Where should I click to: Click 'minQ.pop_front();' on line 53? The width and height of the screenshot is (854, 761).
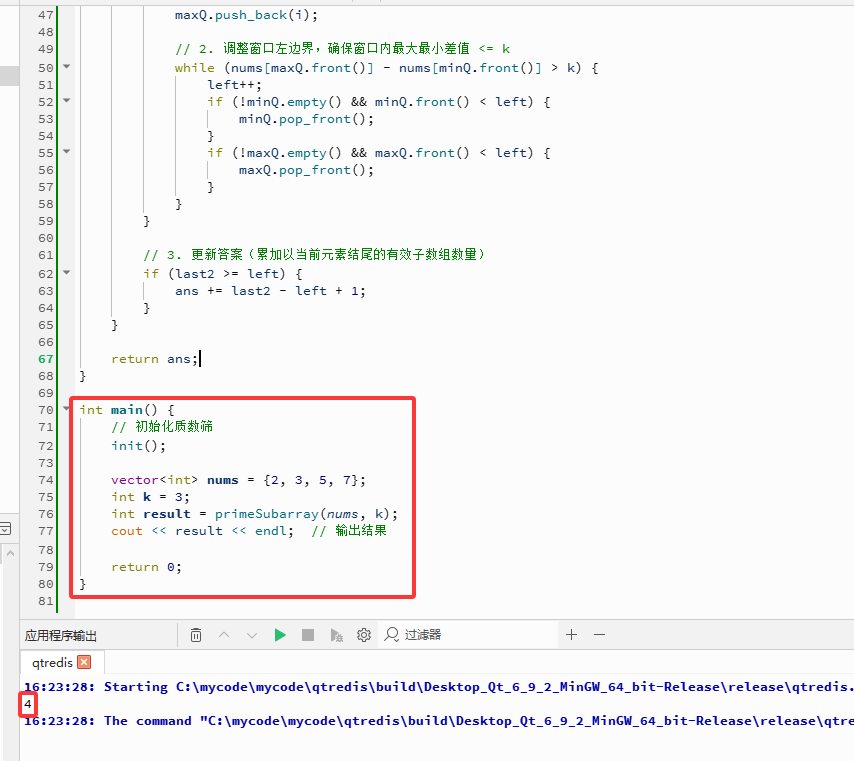click(x=306, y=119)
